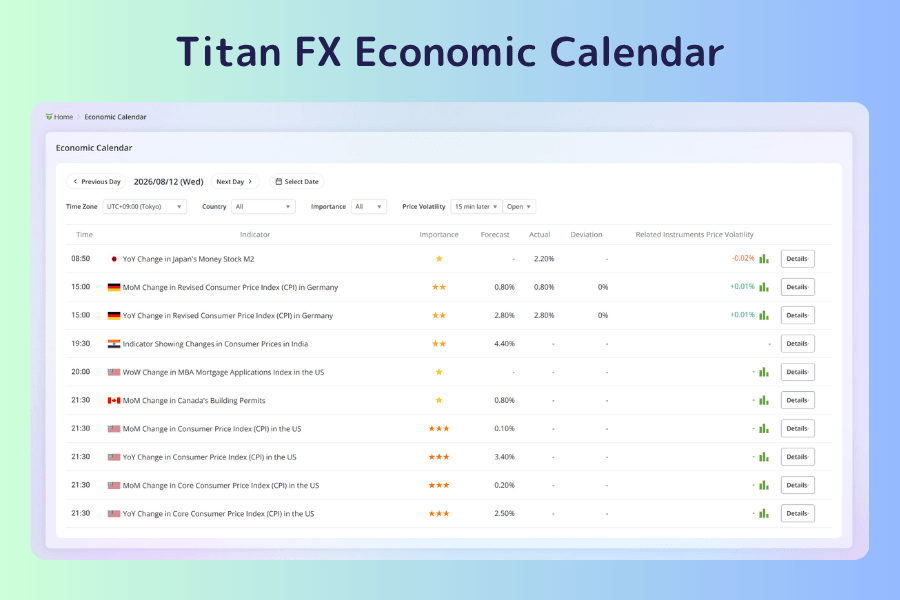Click India flag in Consumer Prices row

tap(114, 344)
